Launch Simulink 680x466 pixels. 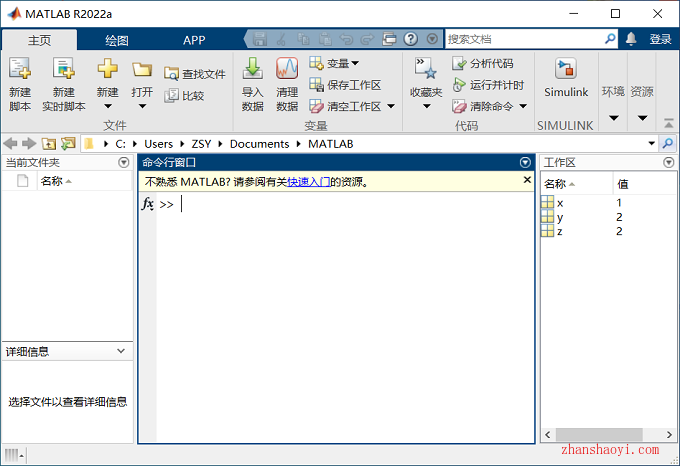pos(566,78)
